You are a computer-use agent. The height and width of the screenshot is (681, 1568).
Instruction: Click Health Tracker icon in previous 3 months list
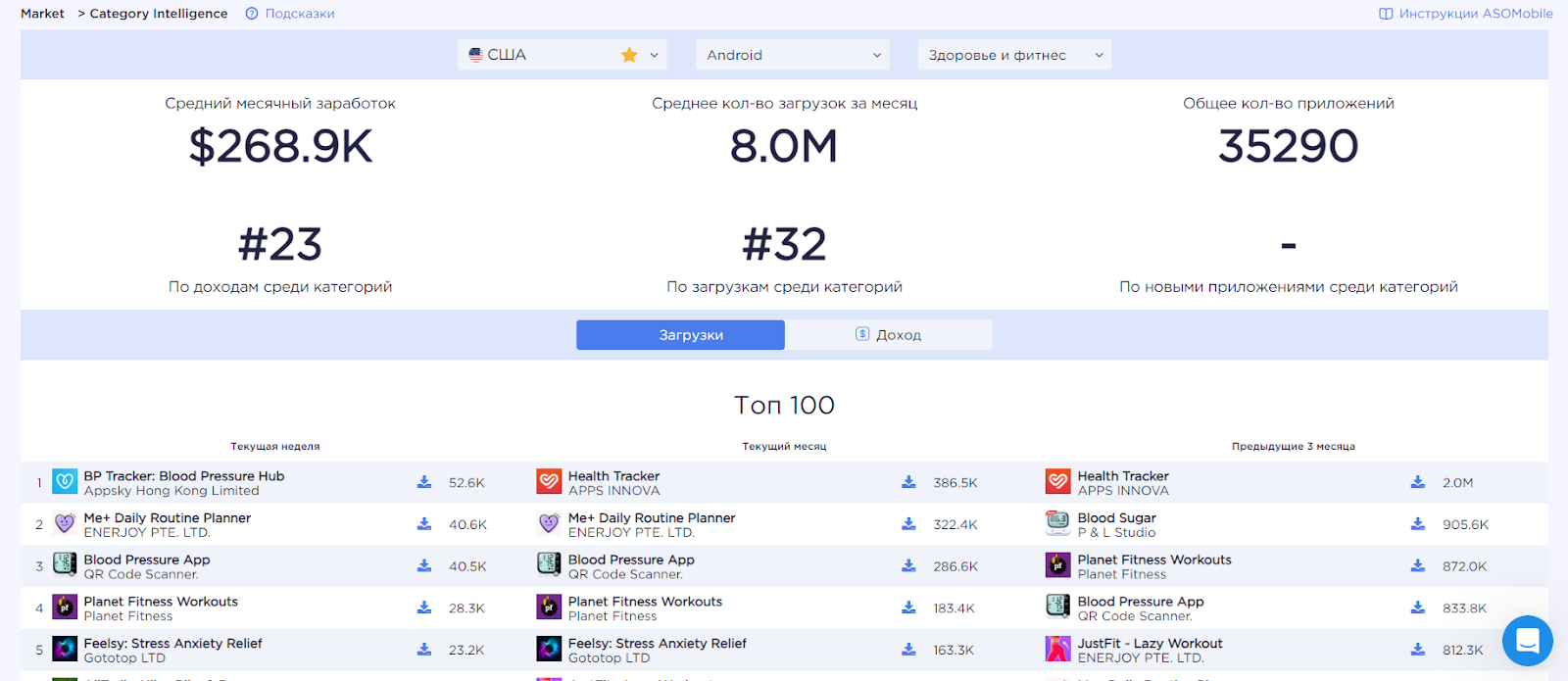1058,482
